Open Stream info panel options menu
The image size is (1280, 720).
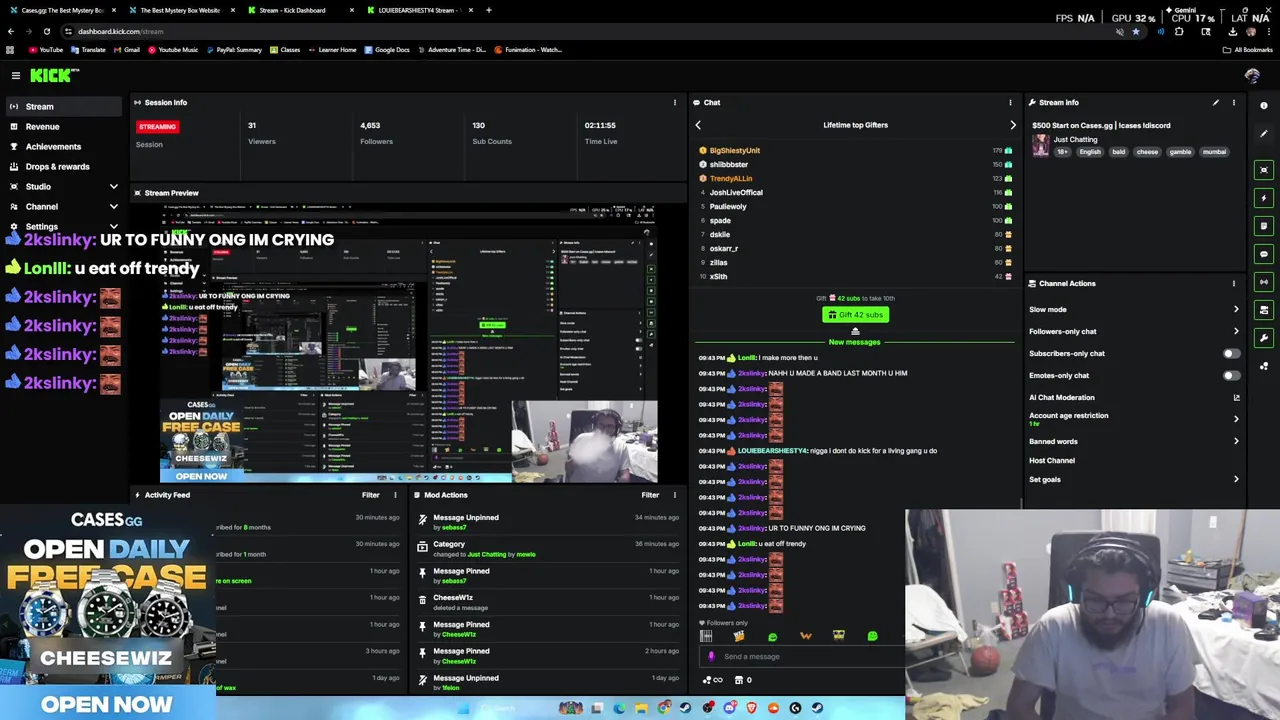pyautogui.click(x=1233, y=102)
